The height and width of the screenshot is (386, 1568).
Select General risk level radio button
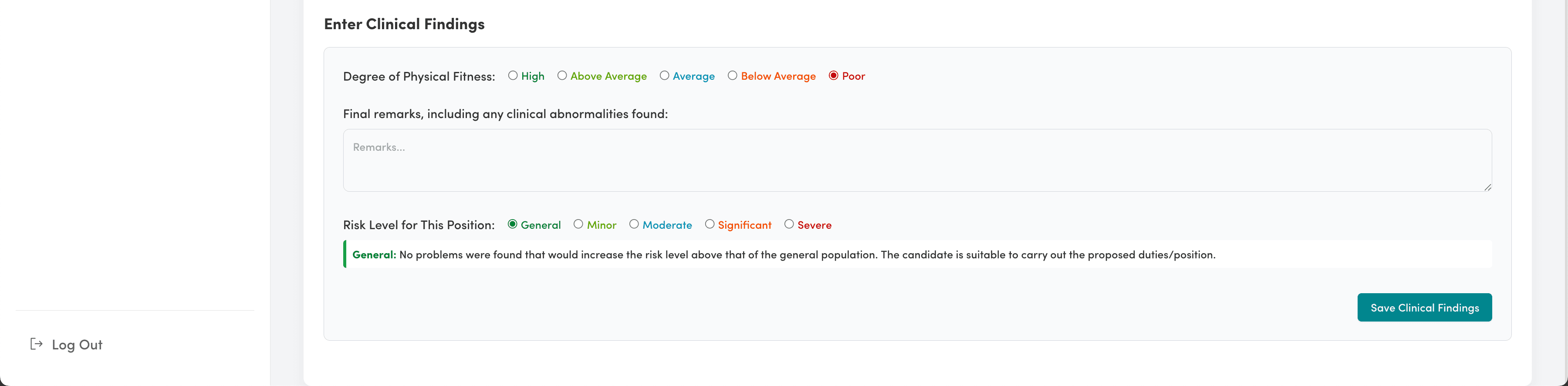point(513,224)
